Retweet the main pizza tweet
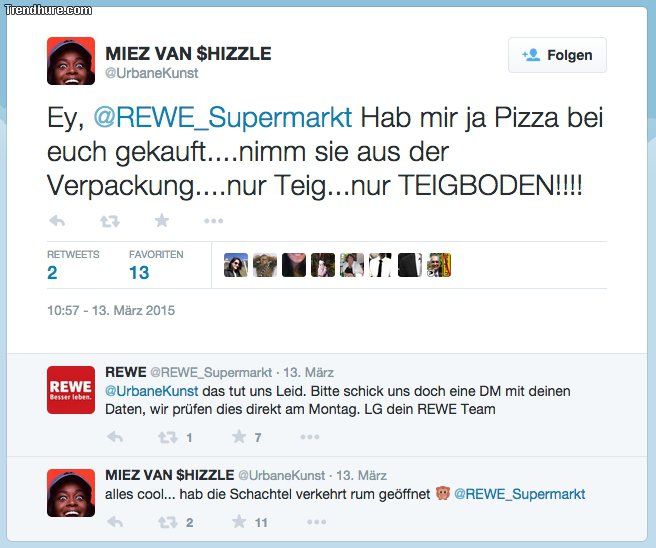The width and height of the screenshot is (656, 548). click(109, 221)
